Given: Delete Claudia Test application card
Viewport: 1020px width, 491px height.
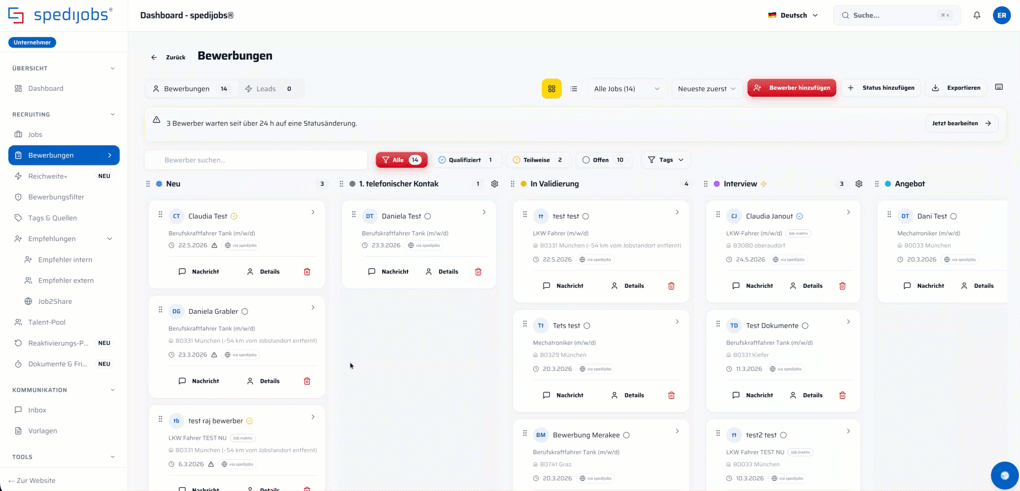Looking at the screenshot, I should tap(307, 272).
